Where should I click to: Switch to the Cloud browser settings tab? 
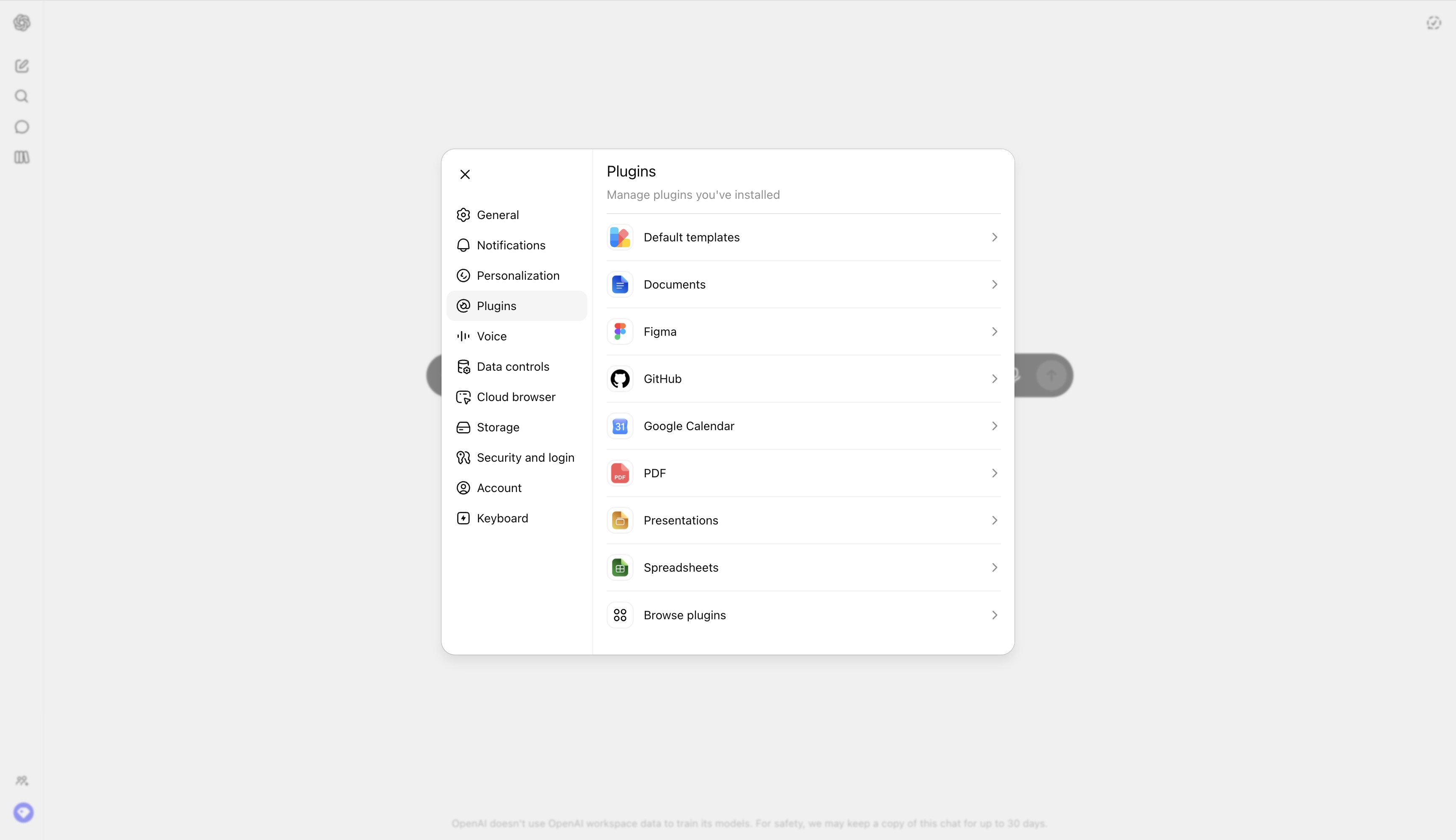517,397
